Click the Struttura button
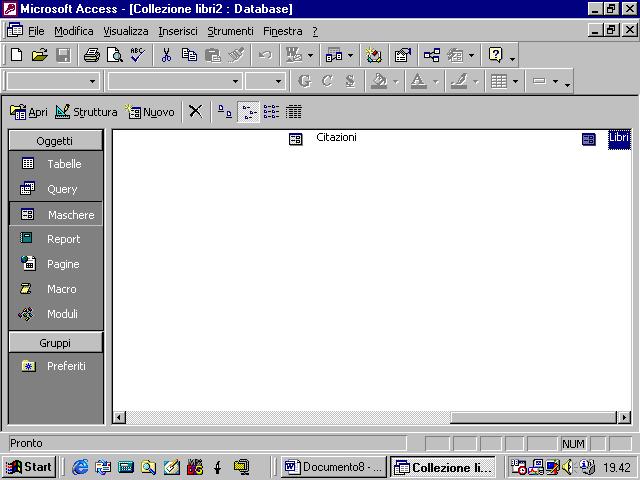The width and height of the screenshot is (640, 480). pos(86,111)
